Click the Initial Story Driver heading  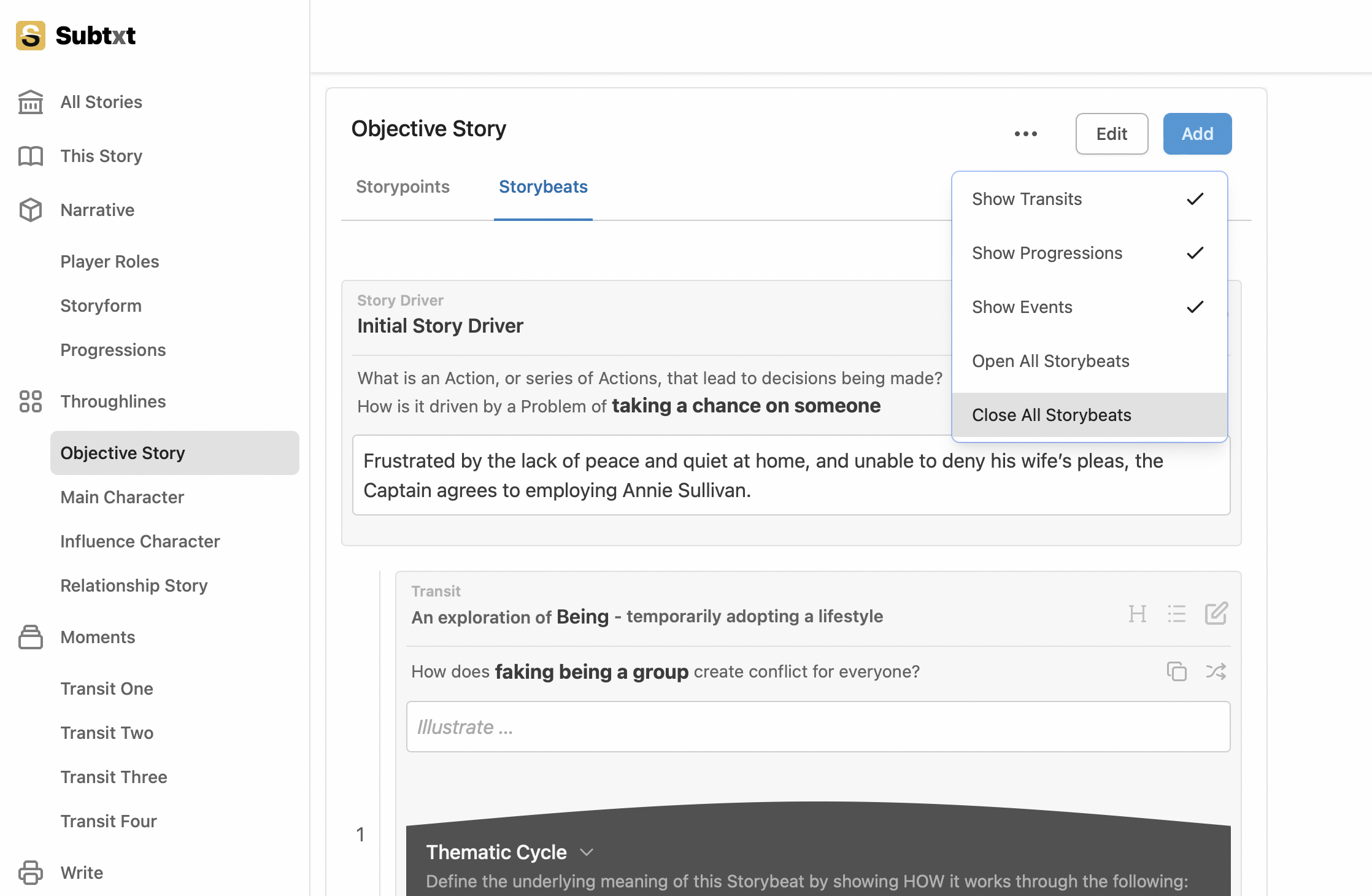pyautogui.click(x=440, y=326)
